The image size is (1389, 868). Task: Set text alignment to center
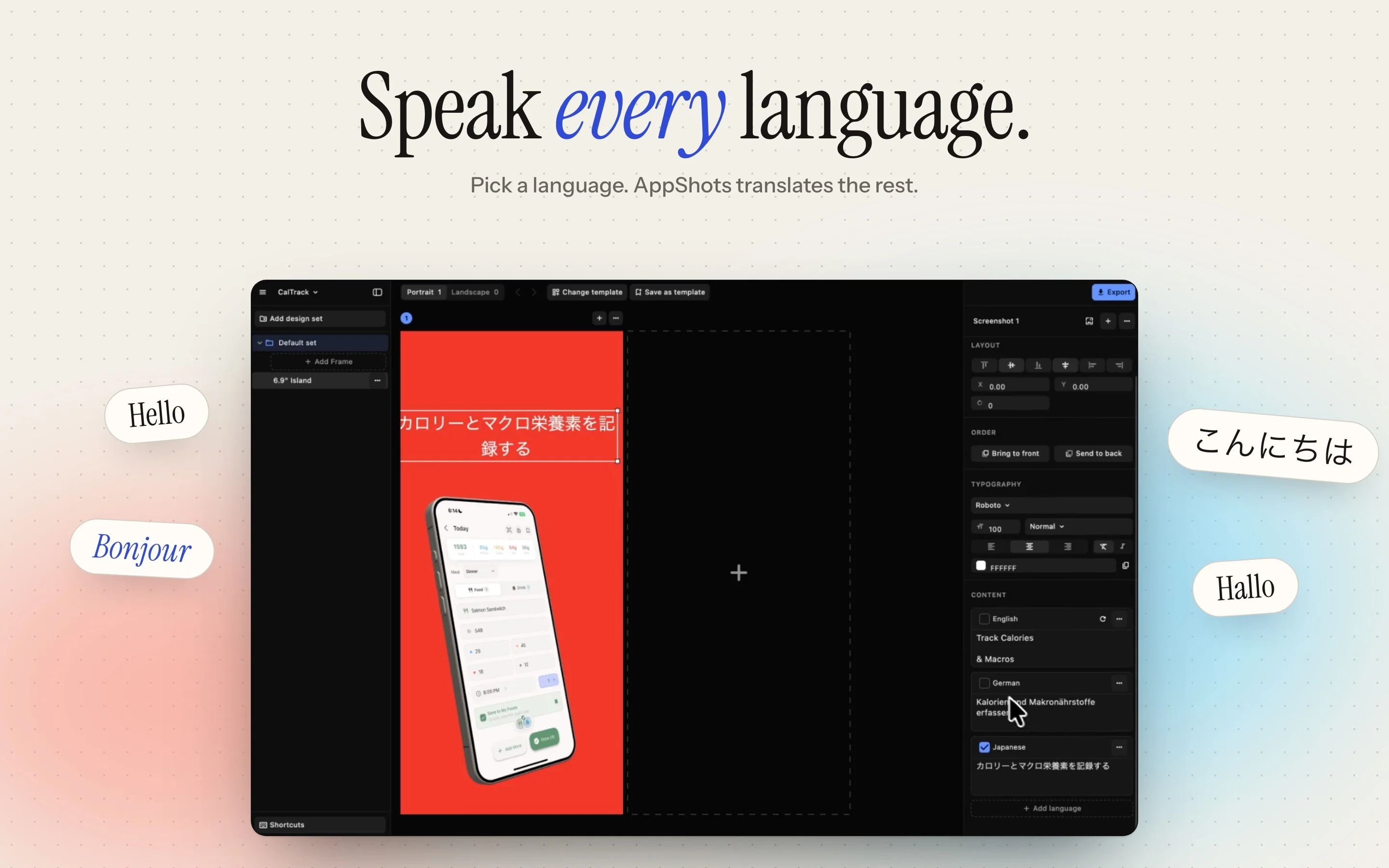[1029, 546]
